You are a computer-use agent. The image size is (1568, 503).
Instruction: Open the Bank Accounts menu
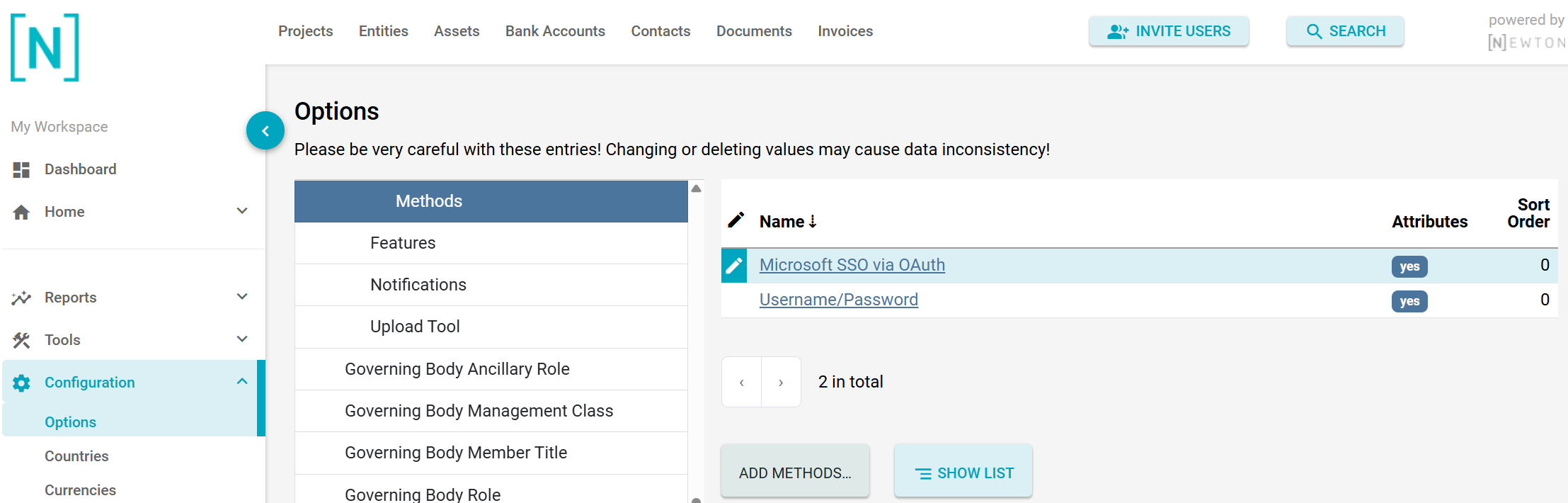pos(555,31)
